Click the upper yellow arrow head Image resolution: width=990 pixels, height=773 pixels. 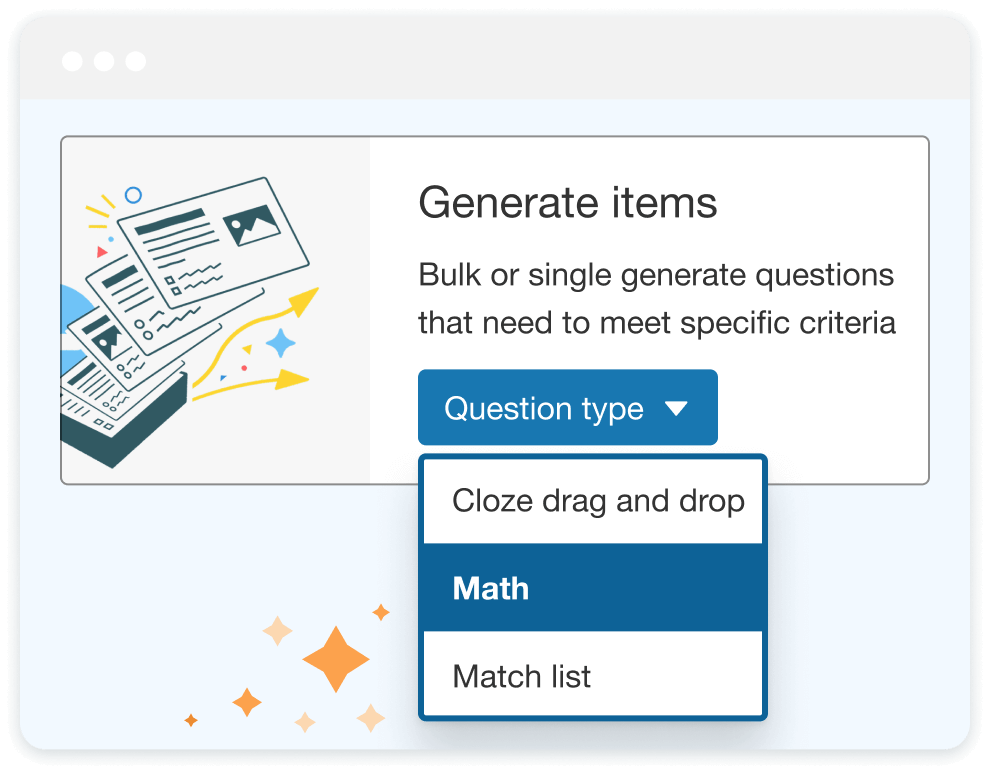tap(306, 301)
